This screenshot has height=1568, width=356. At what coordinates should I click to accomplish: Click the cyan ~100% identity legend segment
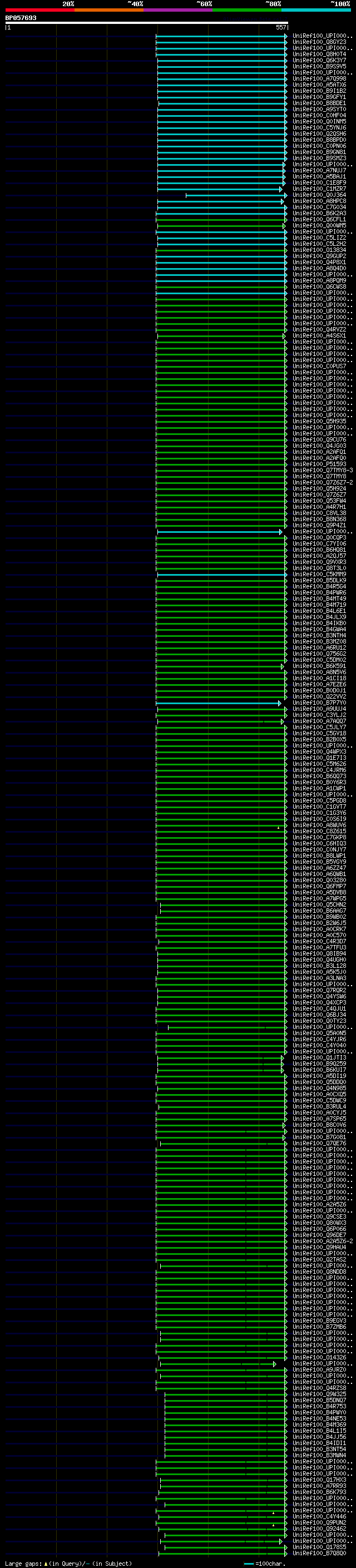pos(316,10)
